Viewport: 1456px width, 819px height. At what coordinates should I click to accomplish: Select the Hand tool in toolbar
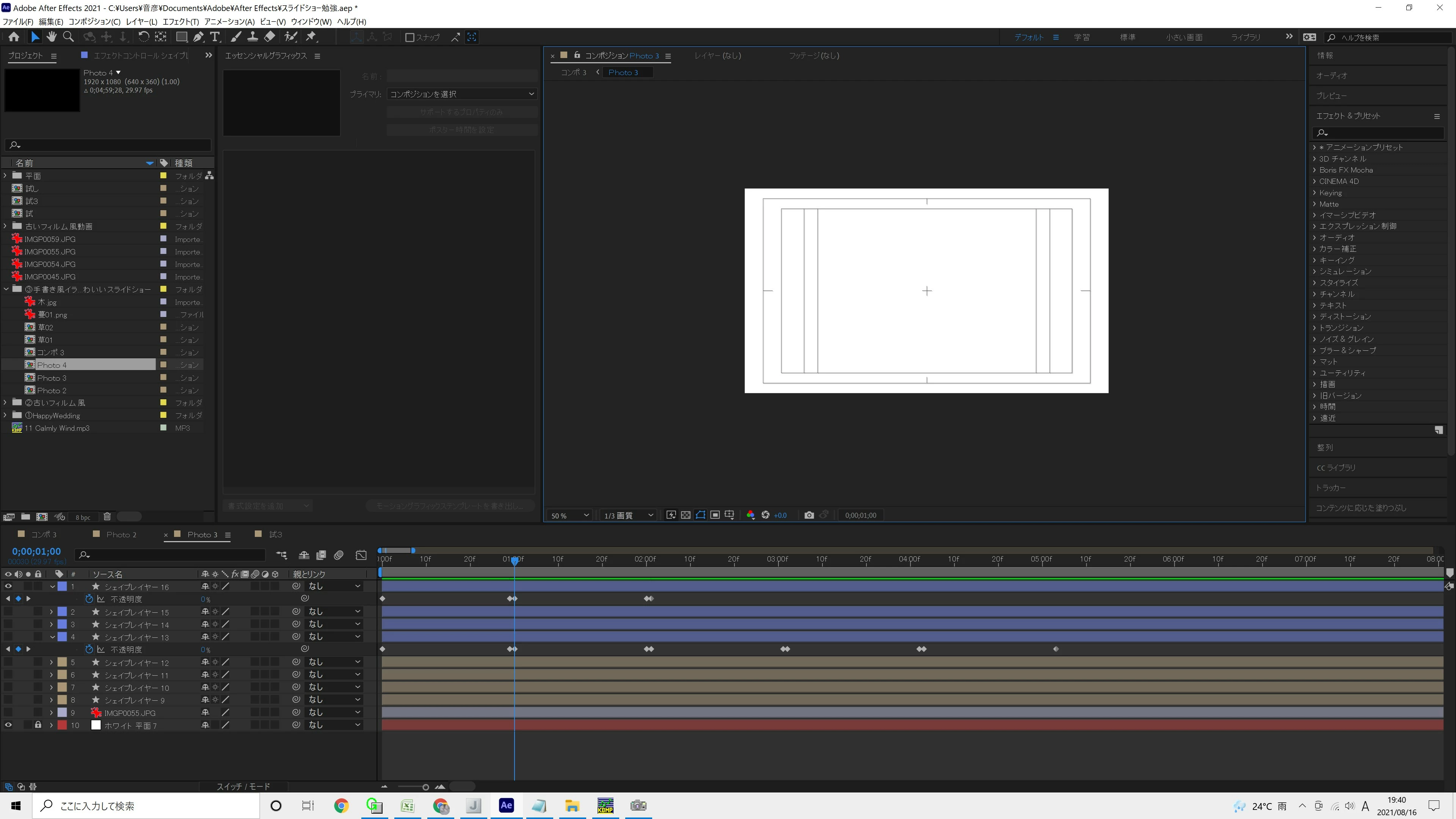52,37
